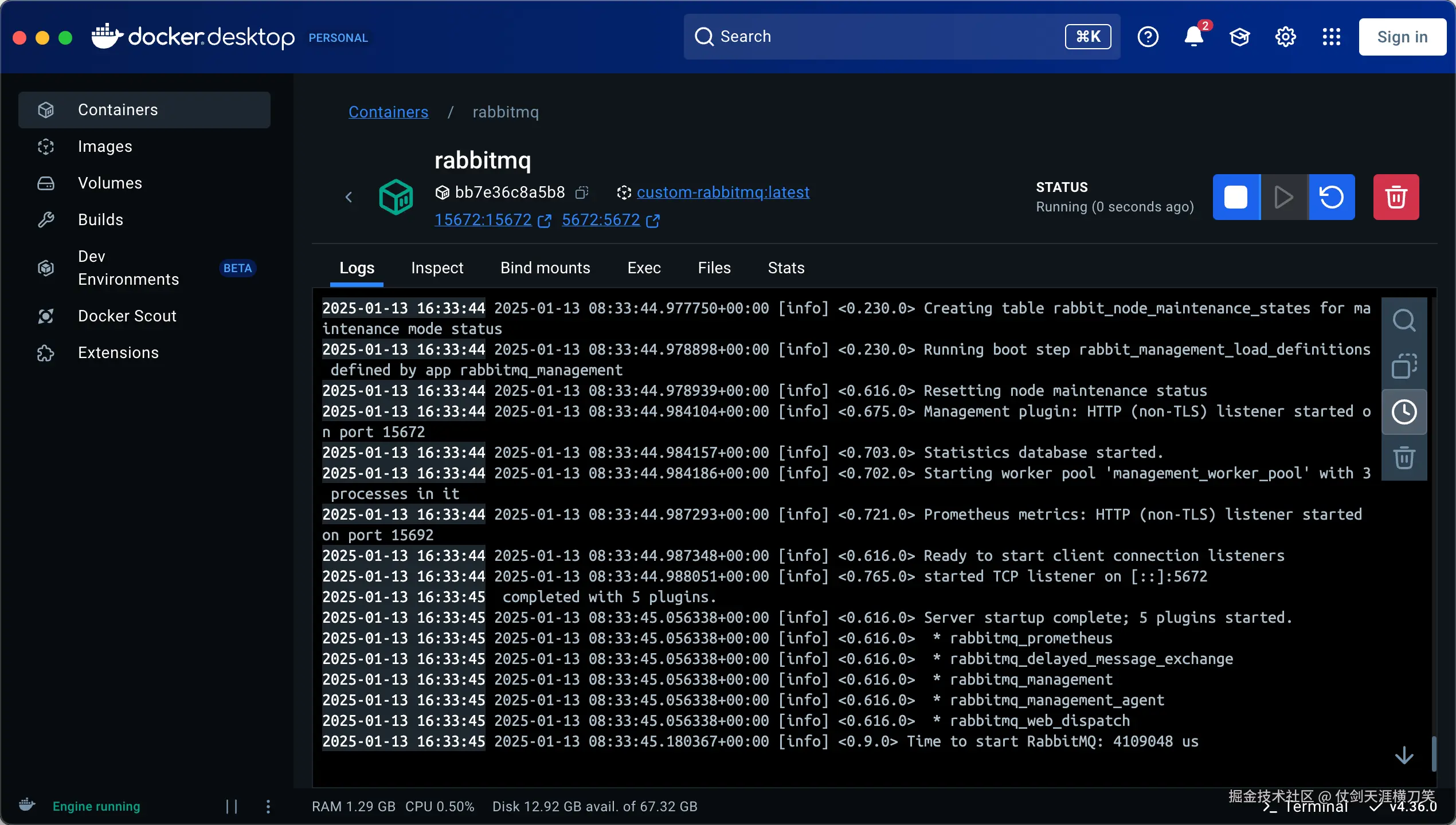1456x825 pixels.
Task: Switch to the Inspect tab
Action: 437,268
